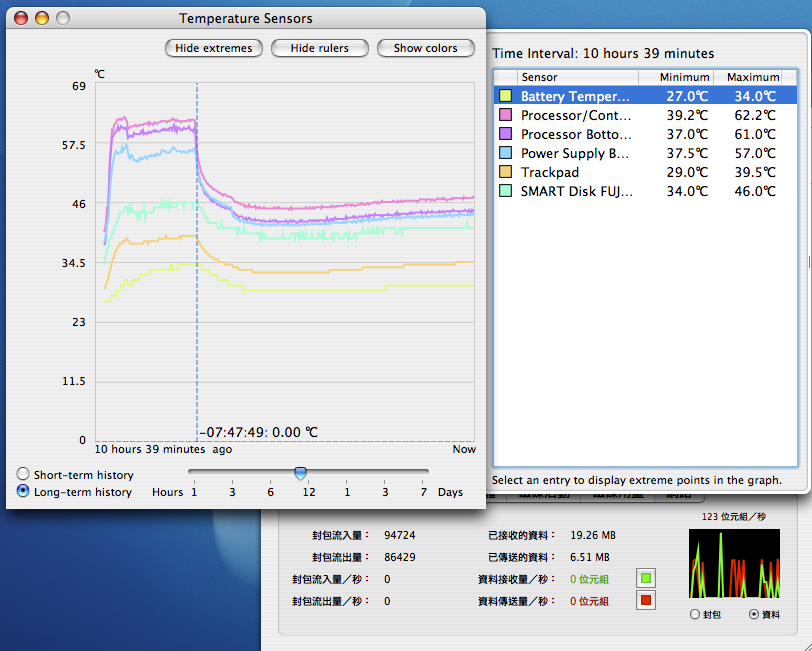Select the Processor/Cont... sensor row
Viewport: 812px width, 651px height.
coord(645,115)
